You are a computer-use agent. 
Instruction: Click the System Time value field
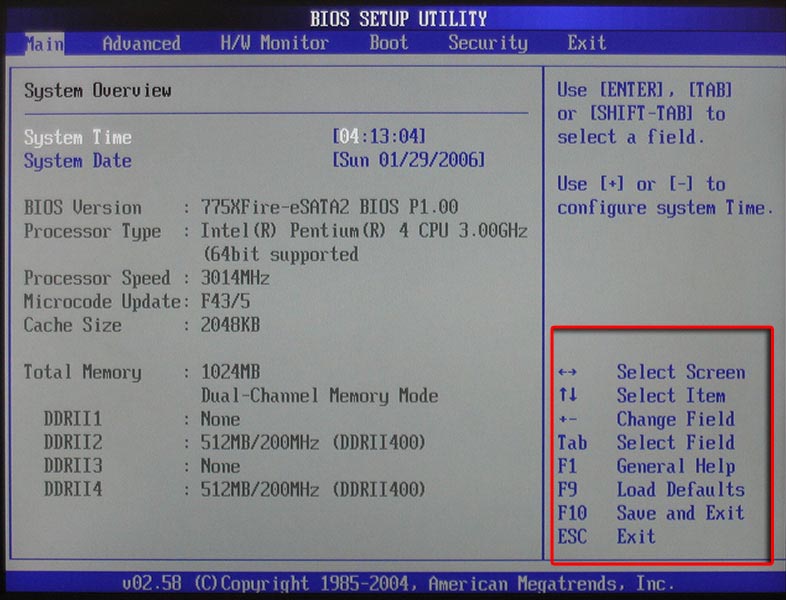pos(379,137)
